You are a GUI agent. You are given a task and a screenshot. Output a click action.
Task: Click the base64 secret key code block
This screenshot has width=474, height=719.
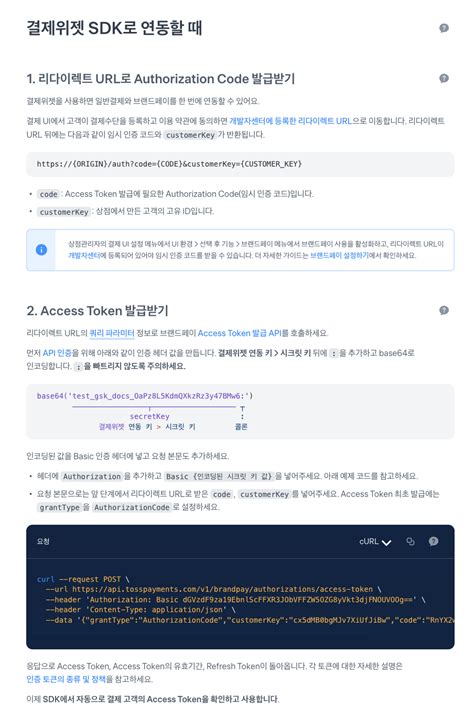[x=240, y=411]
